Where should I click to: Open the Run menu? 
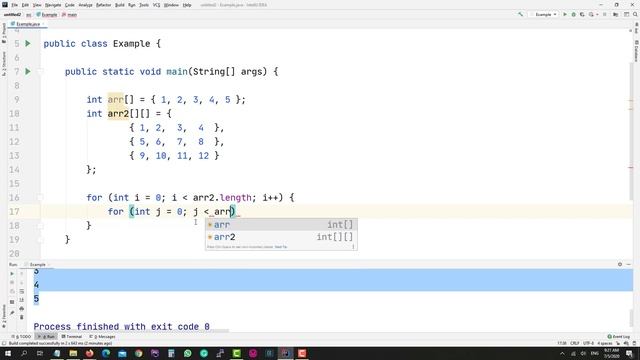tap(132, 5)
